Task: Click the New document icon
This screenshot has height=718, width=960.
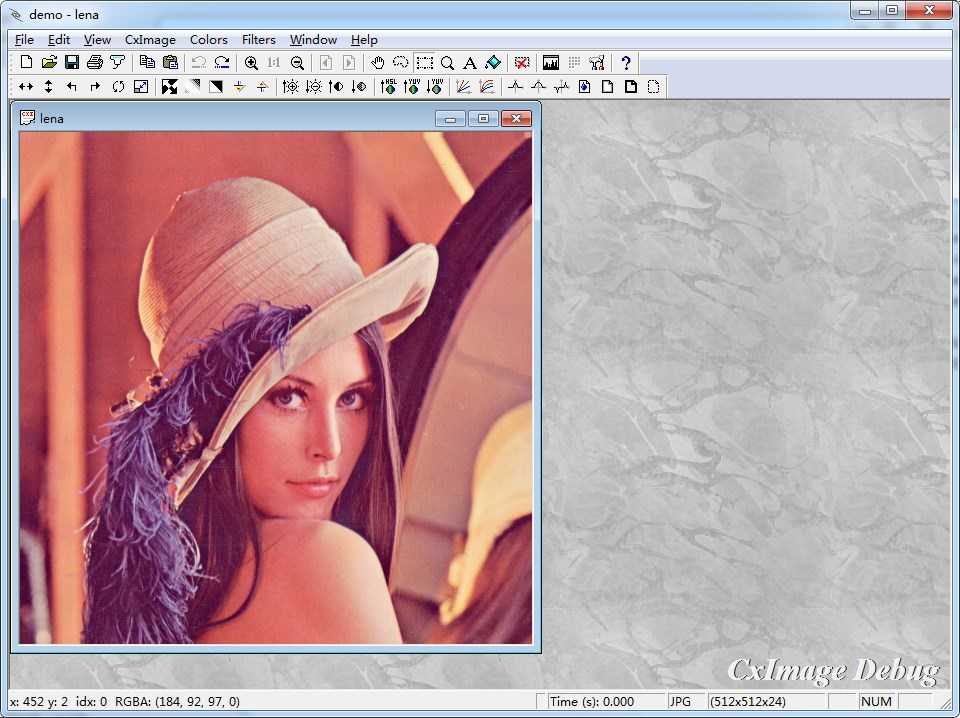Action: tap(27, 63)
